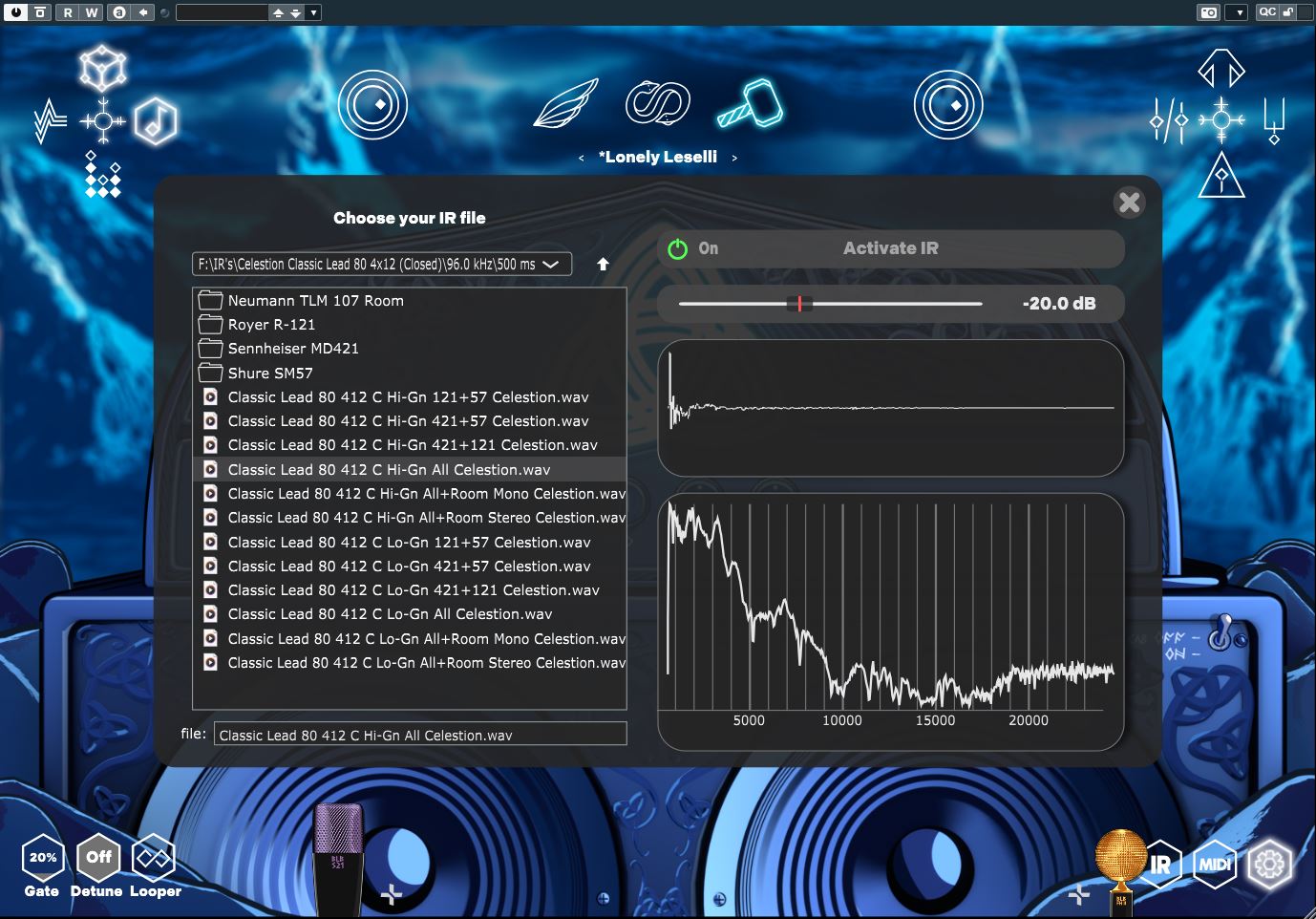Viewport: 1316px width, 919px height.
Task: Open the settings gear hexagon
Action: pos(1269,865)
